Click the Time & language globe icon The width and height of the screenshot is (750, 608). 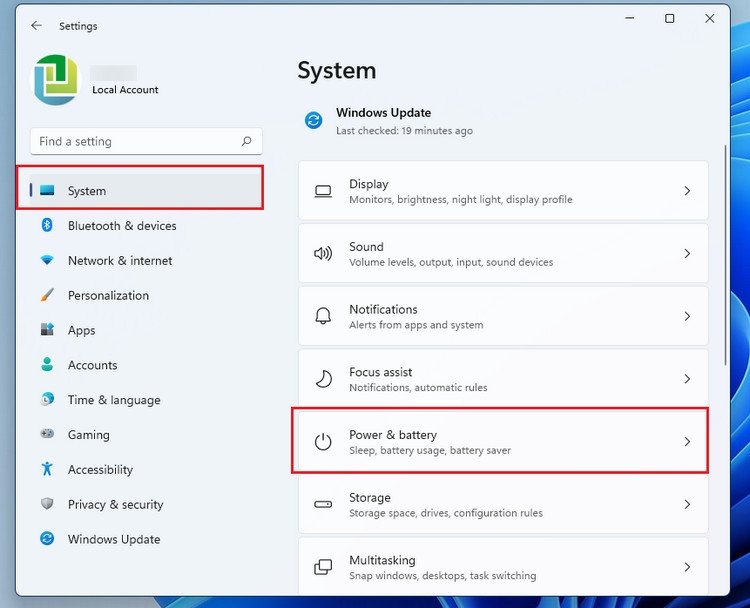point(47,399)
